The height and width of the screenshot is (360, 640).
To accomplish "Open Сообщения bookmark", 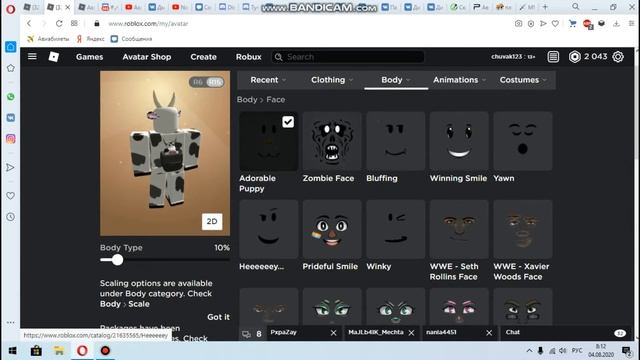I will tap(131, 39).
